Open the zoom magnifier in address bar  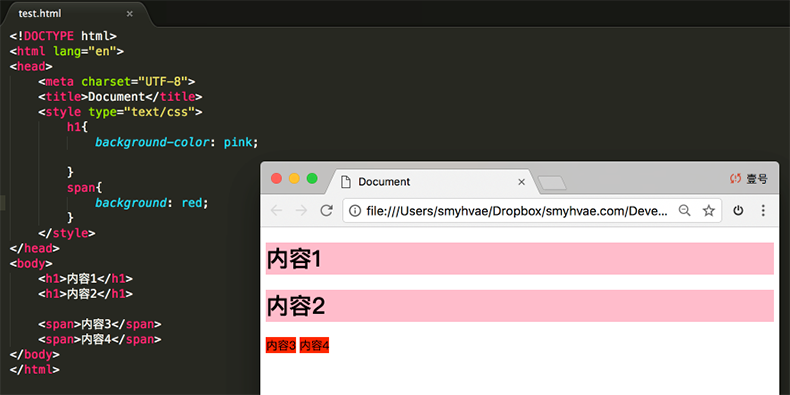click(684, 211)
